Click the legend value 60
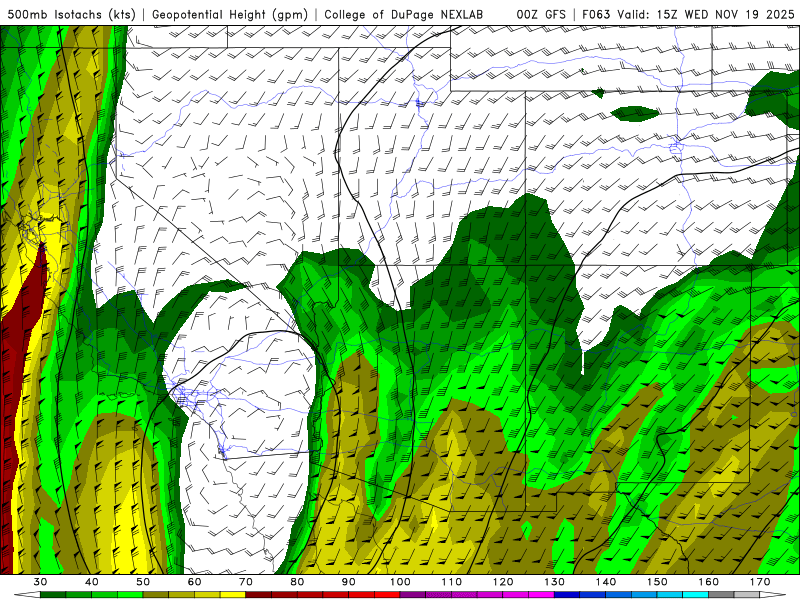The image size is (800, 600). tap(194, 582)
